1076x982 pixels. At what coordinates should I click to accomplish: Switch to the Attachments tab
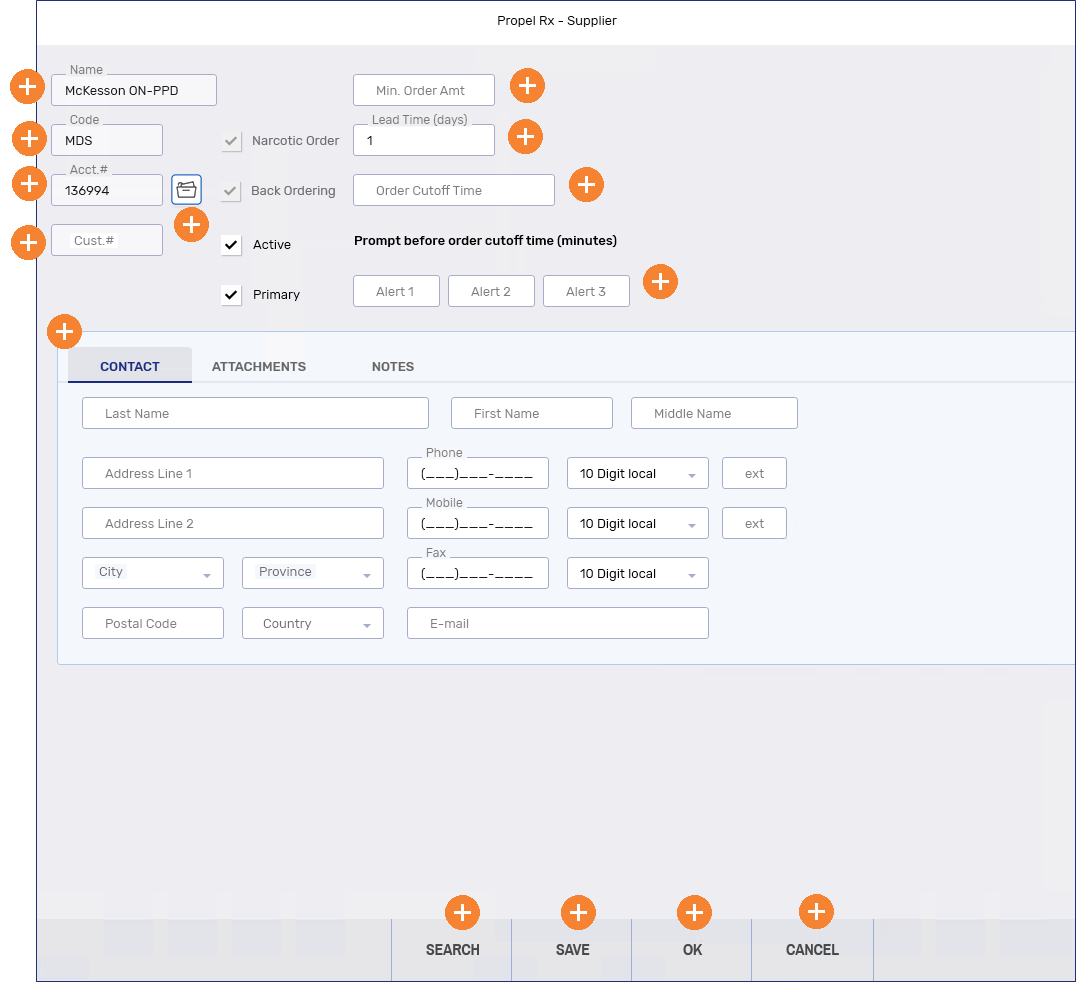259,367
